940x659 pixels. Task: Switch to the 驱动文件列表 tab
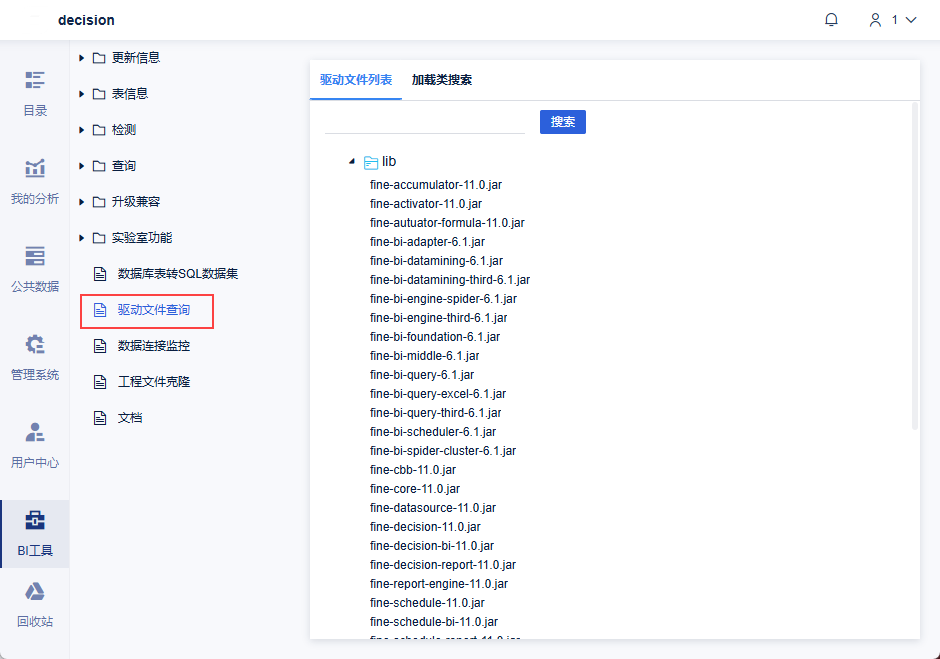(x=355, y=80)
